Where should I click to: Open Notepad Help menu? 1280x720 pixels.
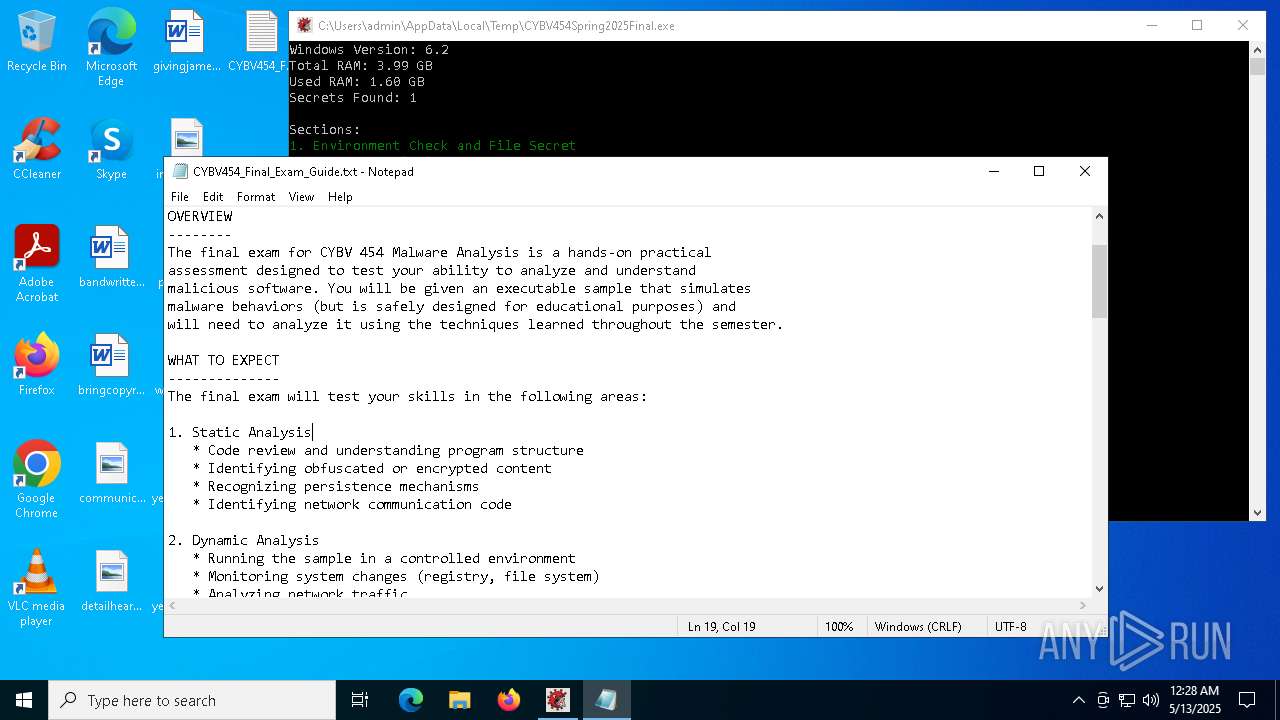(x=340, y=197)
